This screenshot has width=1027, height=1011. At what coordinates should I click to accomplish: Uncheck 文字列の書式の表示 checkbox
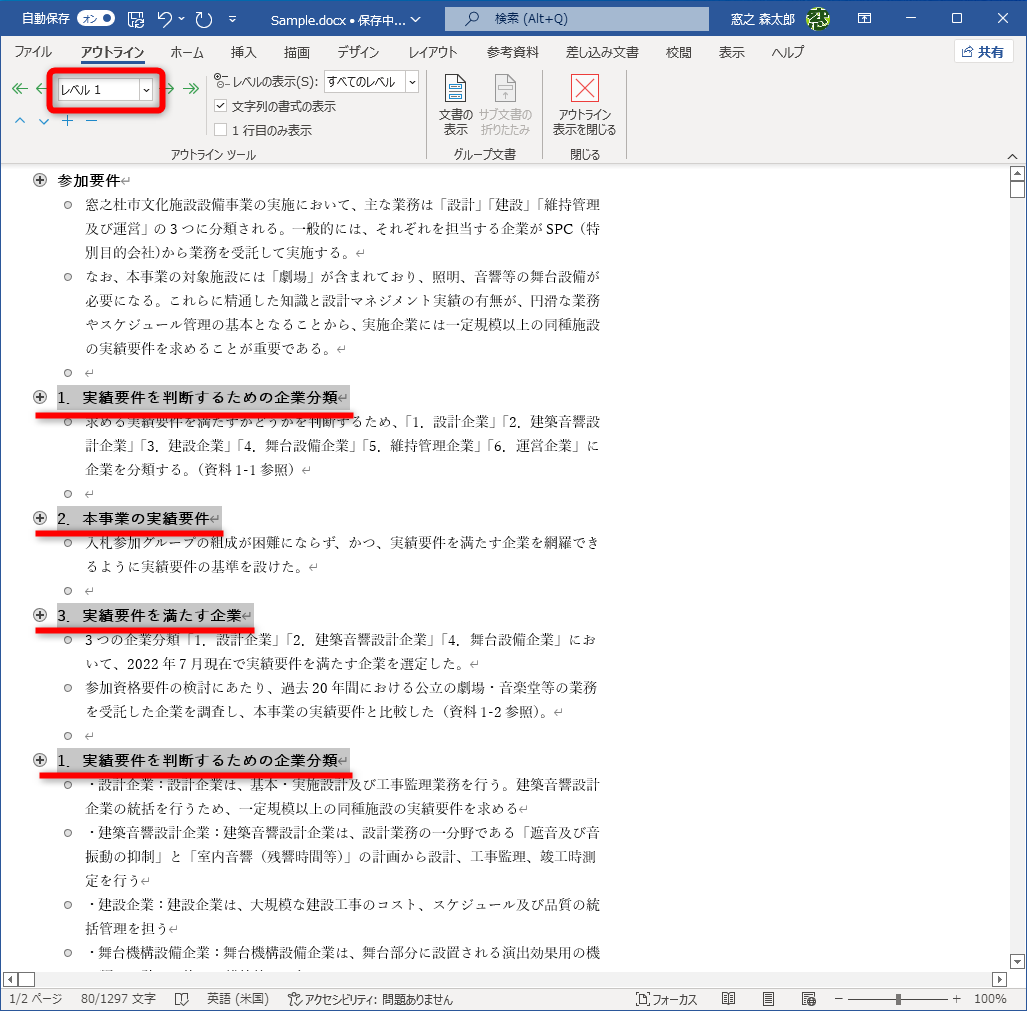coord(222,106)
